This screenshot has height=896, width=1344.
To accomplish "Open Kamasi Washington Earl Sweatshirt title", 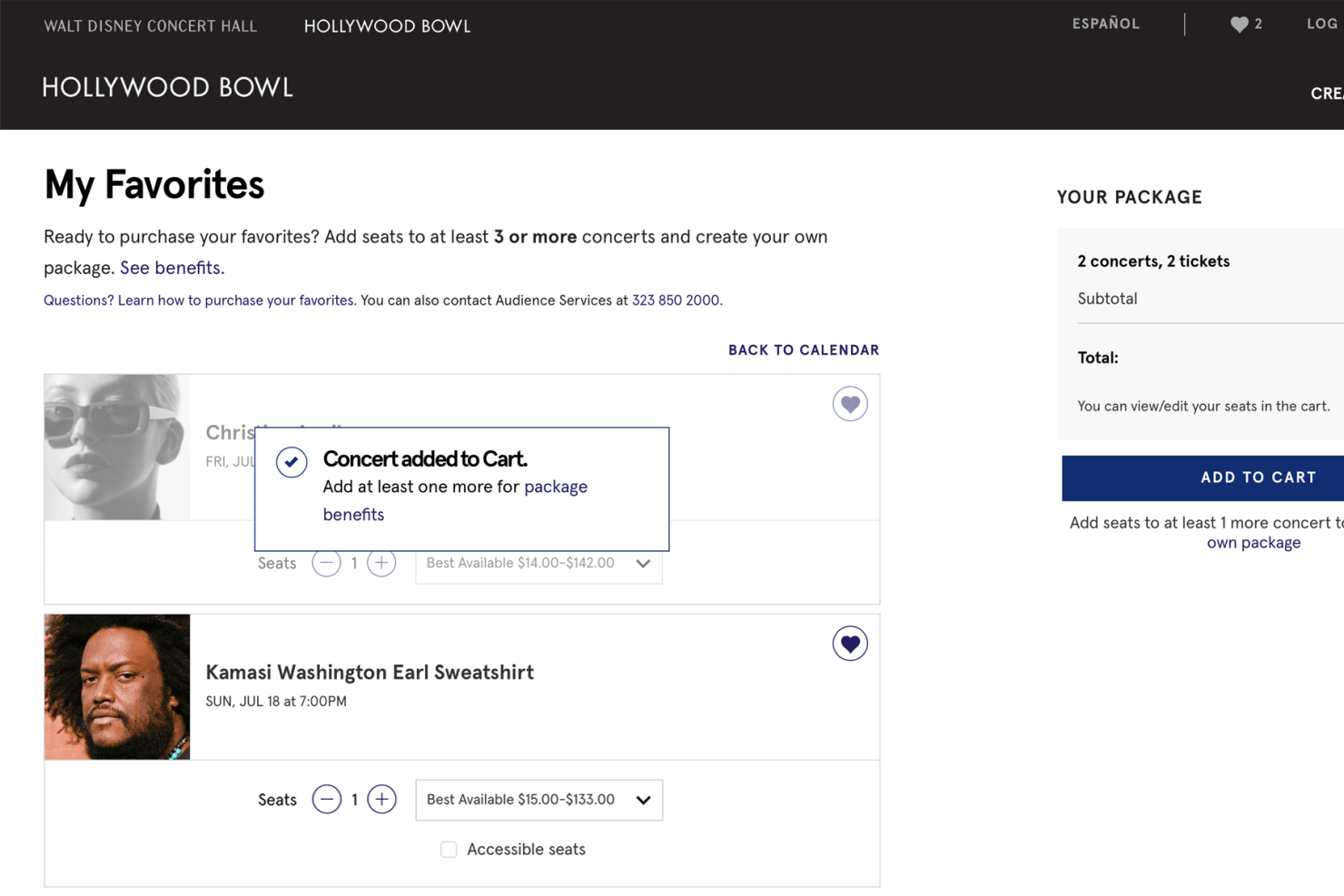I will point(370,673).
